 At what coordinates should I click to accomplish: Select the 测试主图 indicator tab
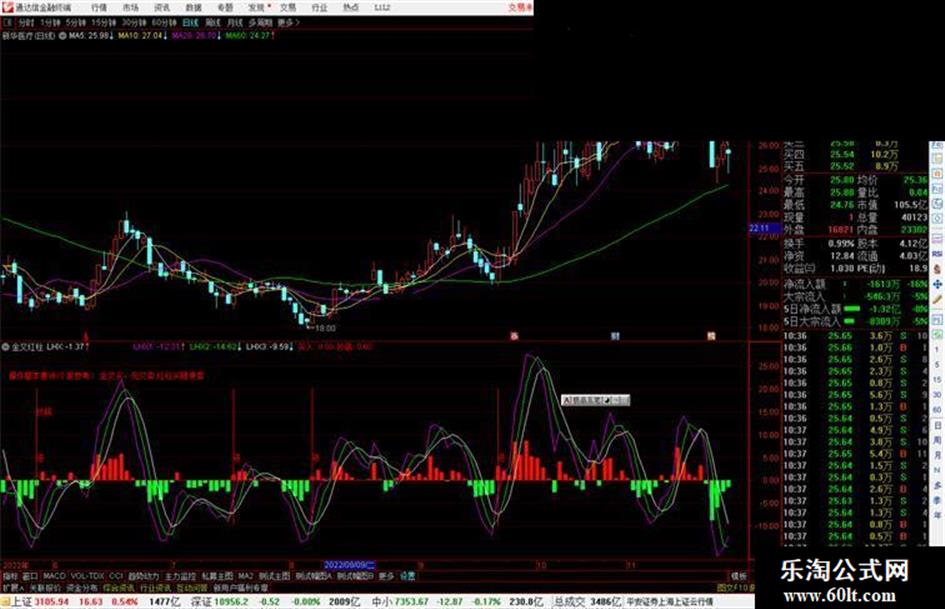click(x=274, y=576)
